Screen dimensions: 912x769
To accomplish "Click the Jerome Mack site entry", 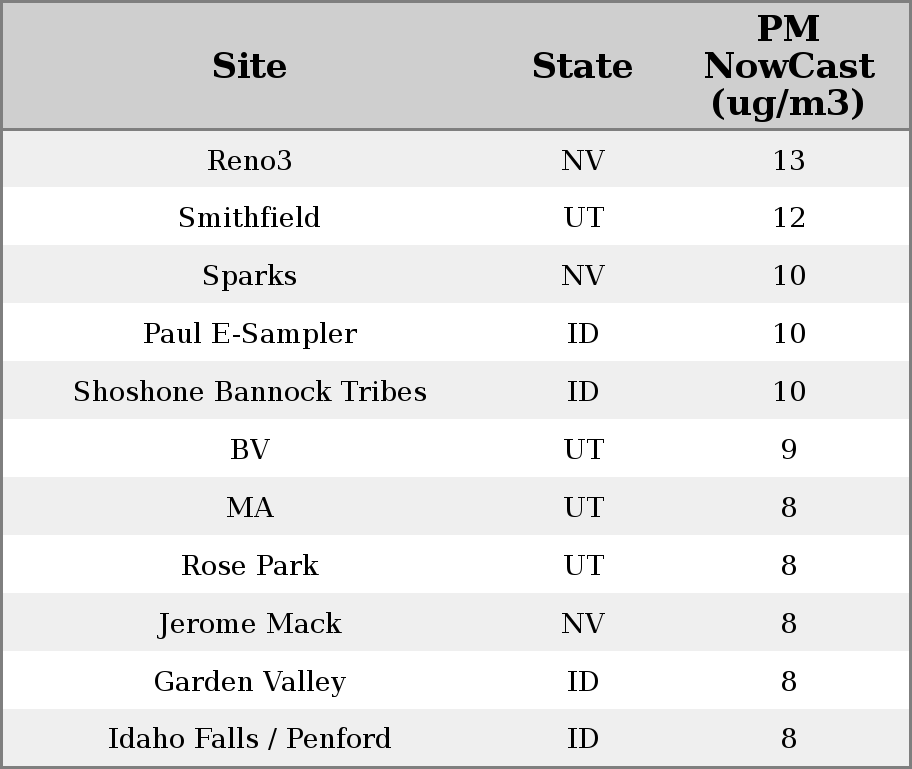I will point(249,624).
